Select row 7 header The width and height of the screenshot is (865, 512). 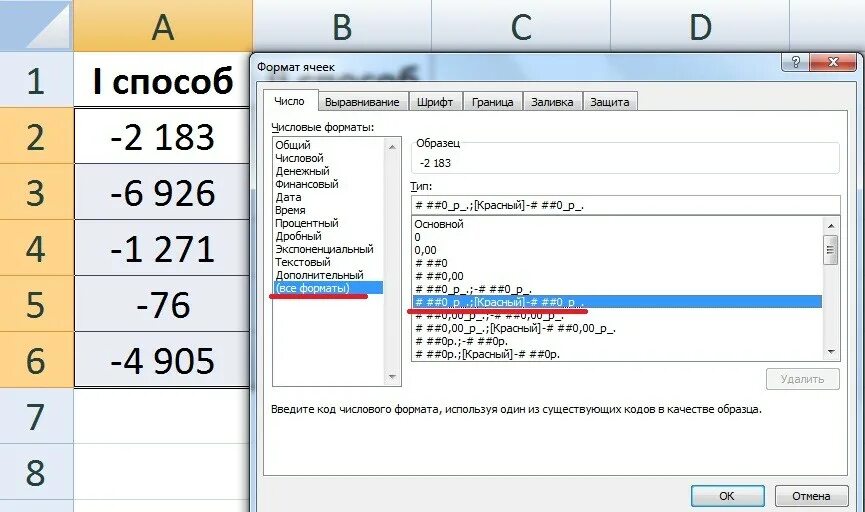[36, 416]
